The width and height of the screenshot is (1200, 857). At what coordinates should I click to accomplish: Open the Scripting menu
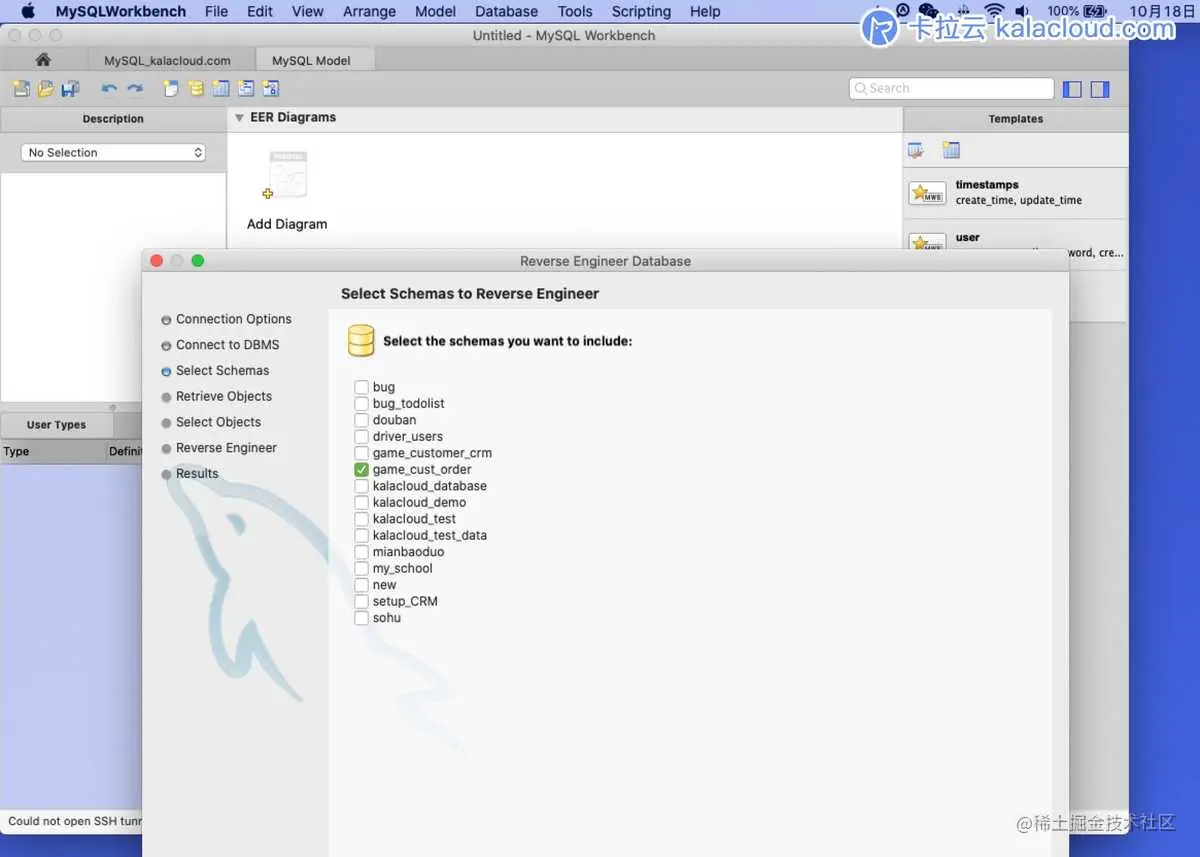click(641, 11)
